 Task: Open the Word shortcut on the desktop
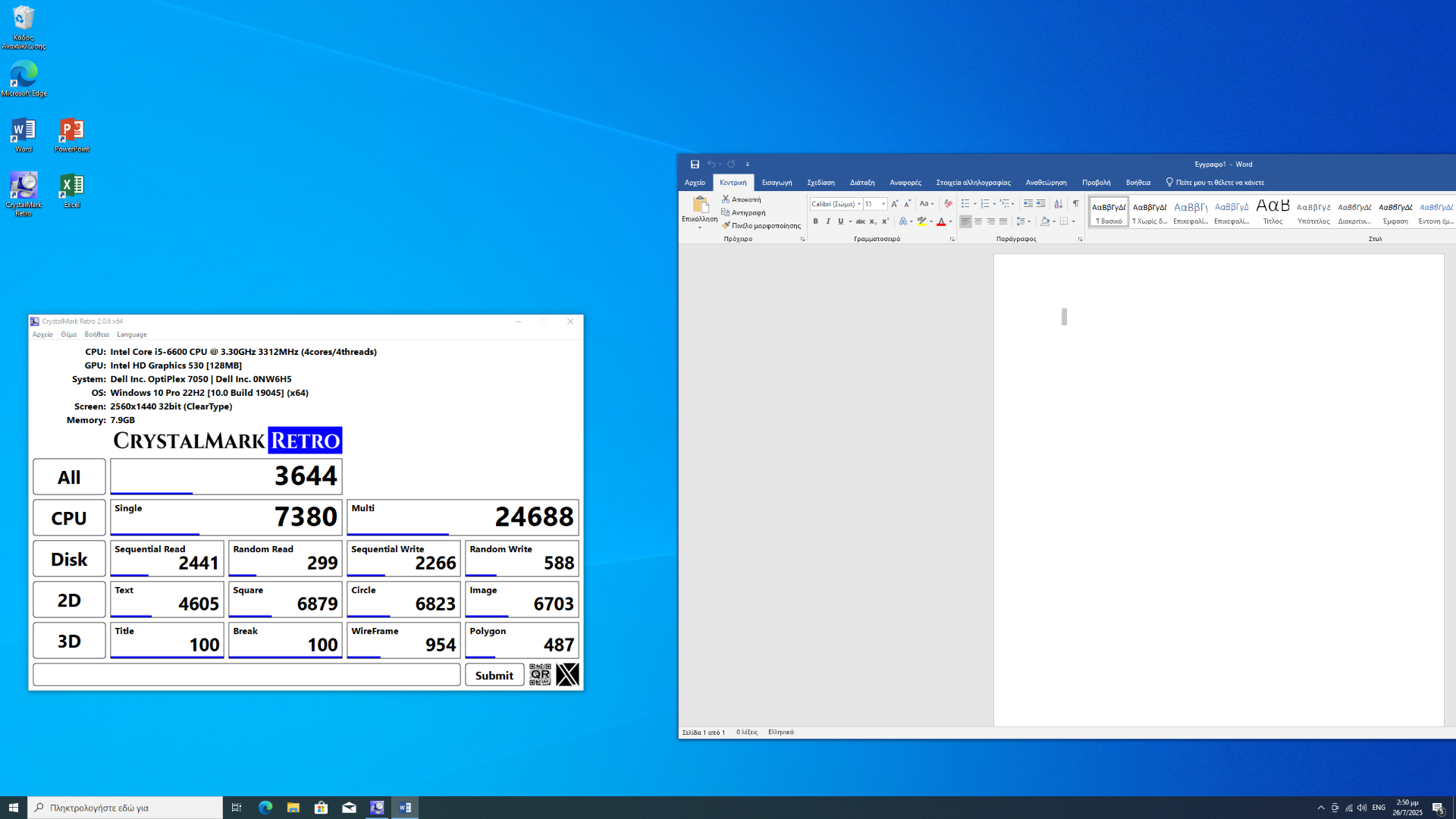point(24,136)
